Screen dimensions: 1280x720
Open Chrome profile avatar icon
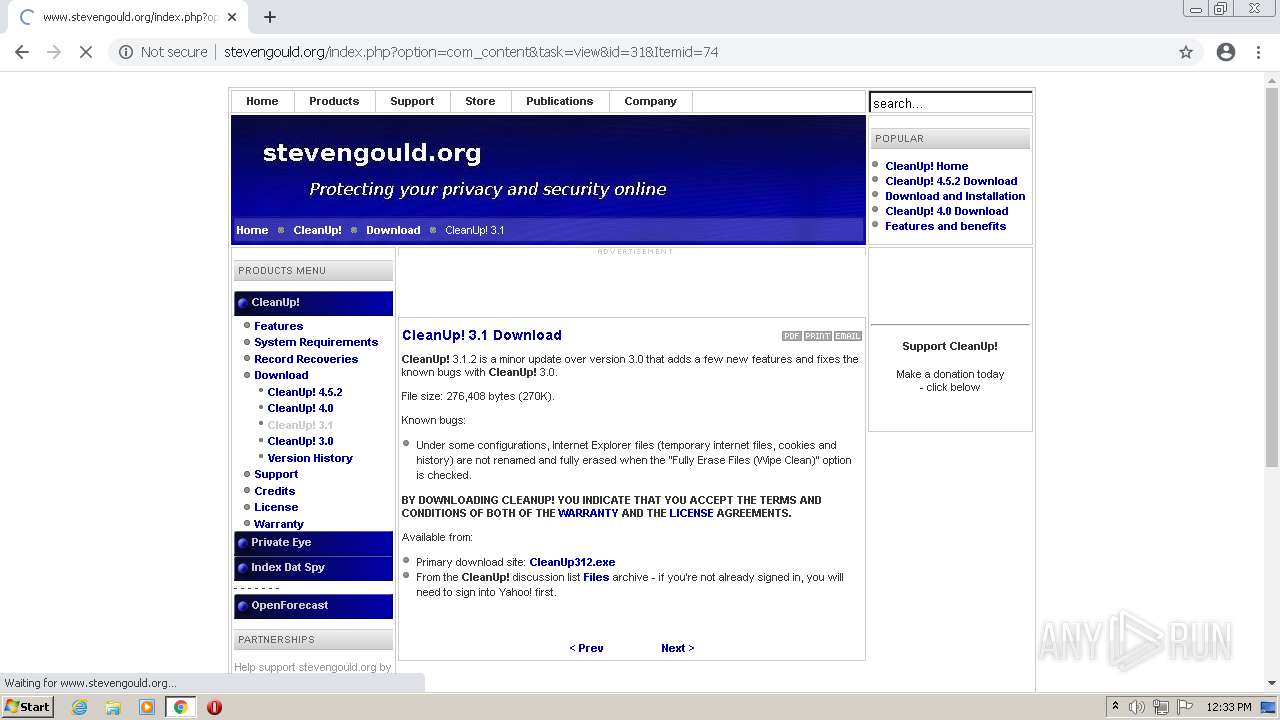point(1226,52)
